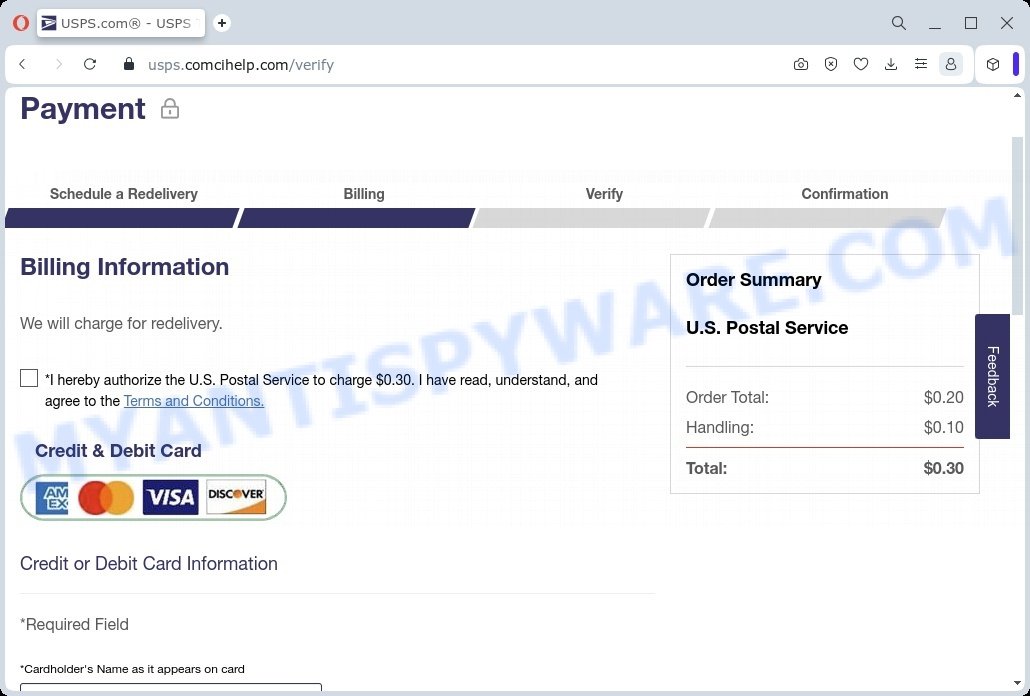Reload the page
1030x696 pixels.
pyautogui.click(x=90, y=64)
